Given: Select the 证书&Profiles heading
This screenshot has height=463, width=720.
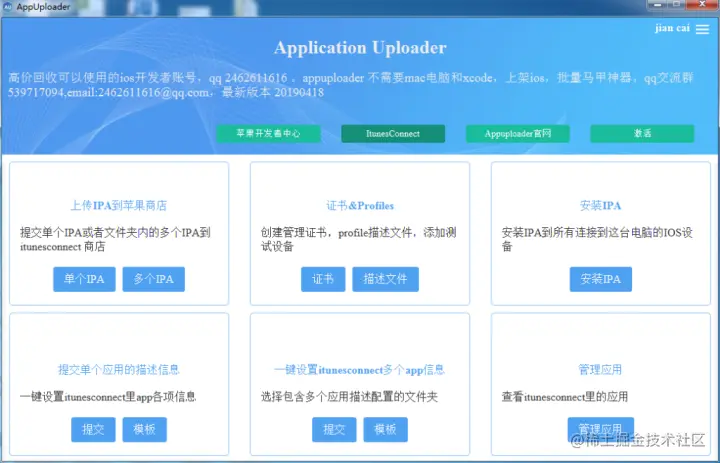Looking at the screenshot, I should tap(360, 205).
